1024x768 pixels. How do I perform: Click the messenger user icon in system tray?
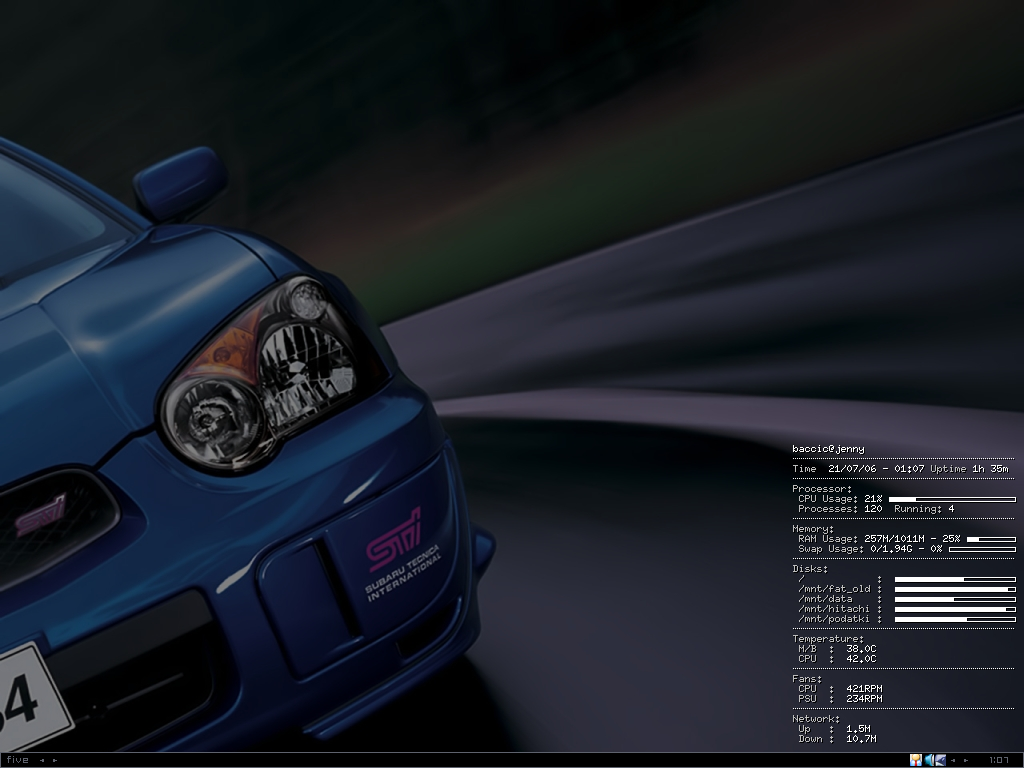[x=916, y=760]
